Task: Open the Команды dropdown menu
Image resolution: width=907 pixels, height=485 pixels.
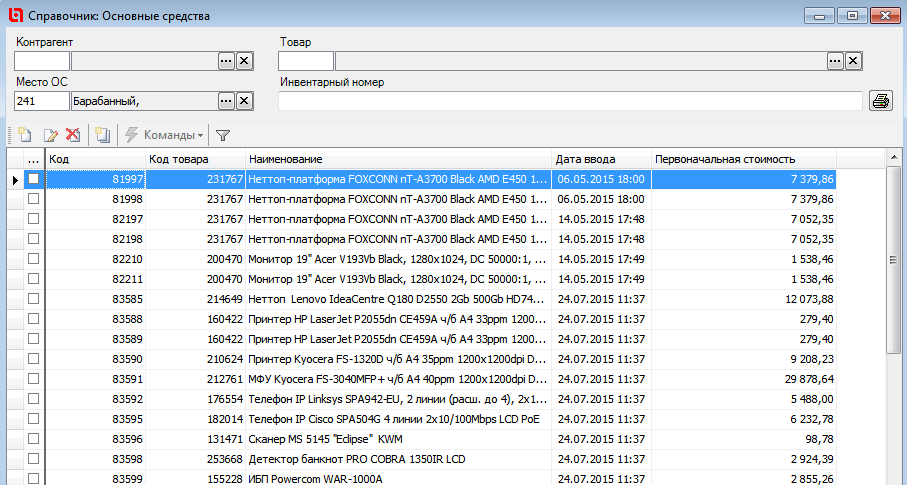Action: click(165, 135)
